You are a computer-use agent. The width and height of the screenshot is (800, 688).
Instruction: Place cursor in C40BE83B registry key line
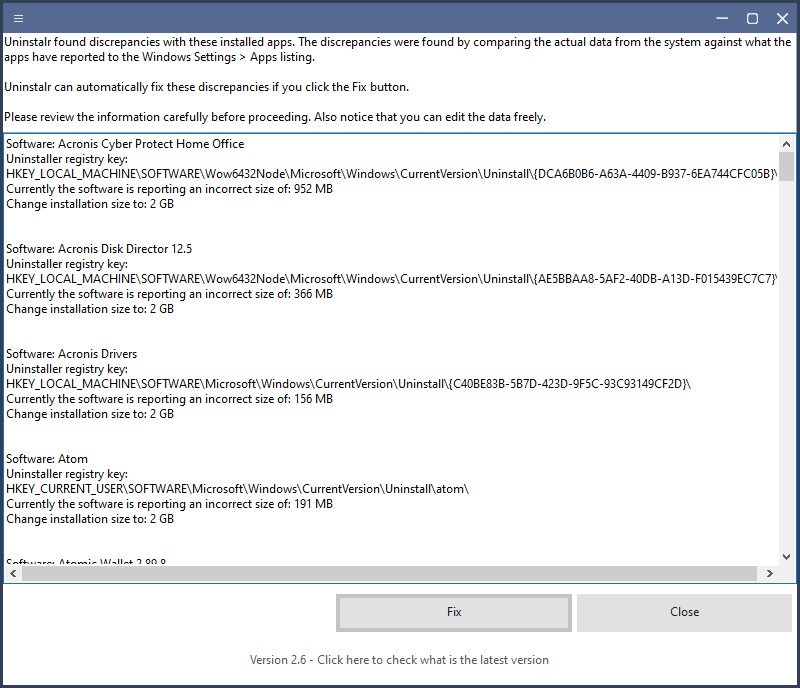[348, 384]
